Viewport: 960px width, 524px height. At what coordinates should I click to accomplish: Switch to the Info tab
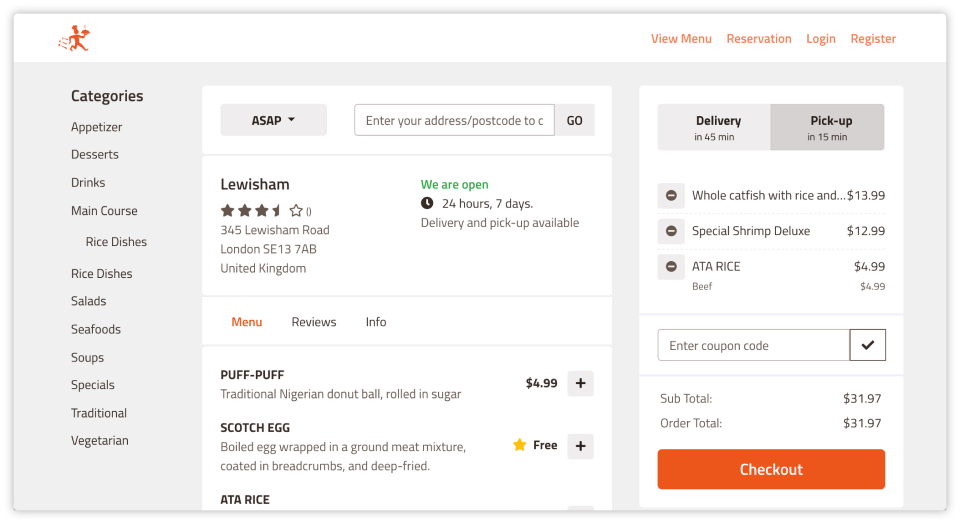[x=376, y=322]
